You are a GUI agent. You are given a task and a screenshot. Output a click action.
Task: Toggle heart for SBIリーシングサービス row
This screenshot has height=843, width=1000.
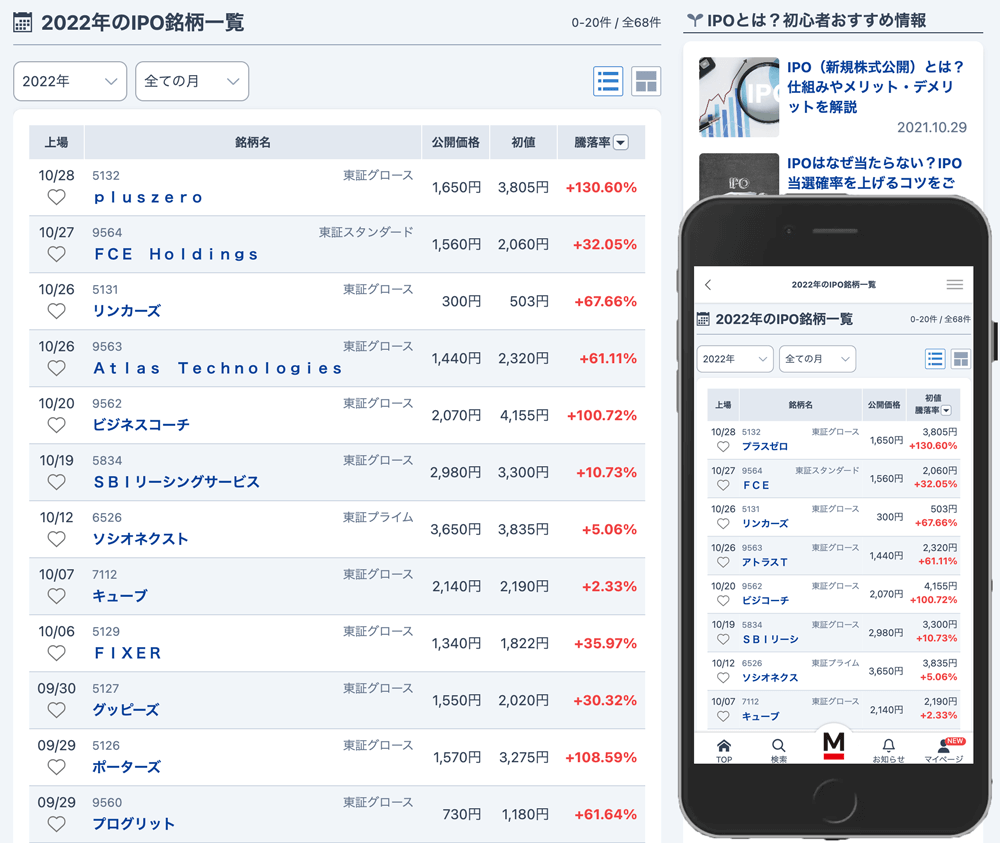(57, 482)
